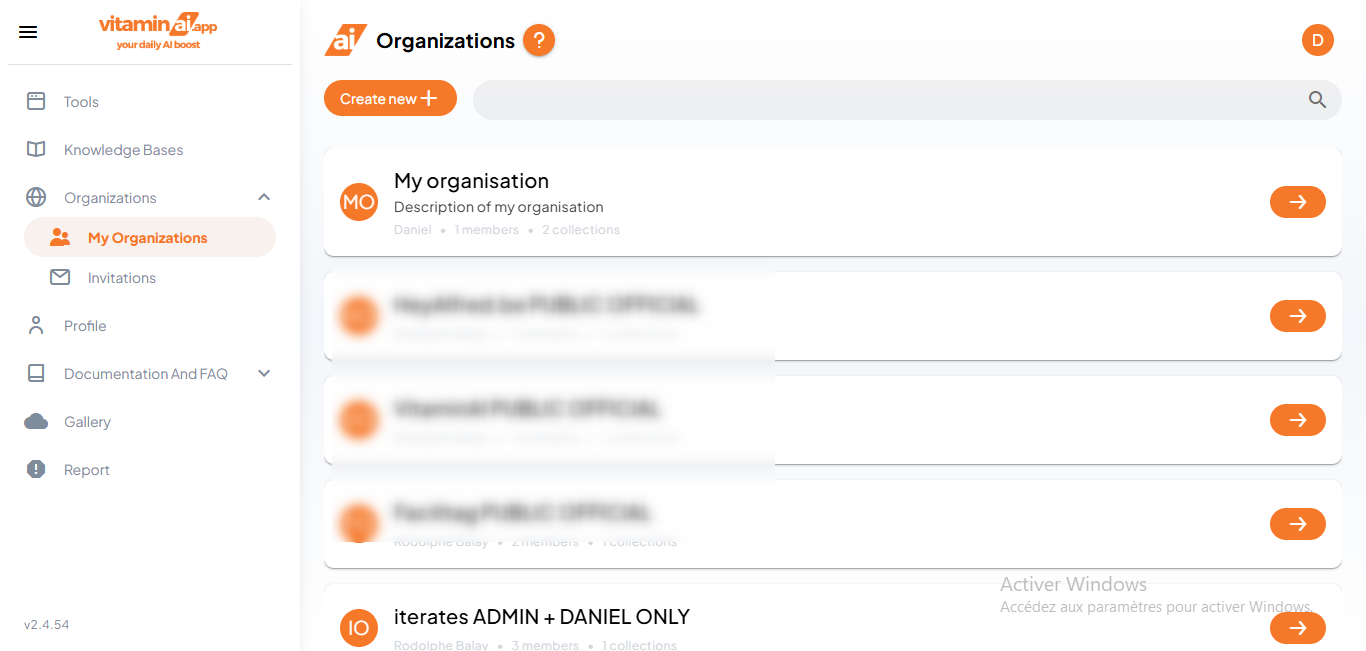The image size is (1366, 651).
Task: Click the Knowledge Bases book icon
Action: click(x=36, y=149)
